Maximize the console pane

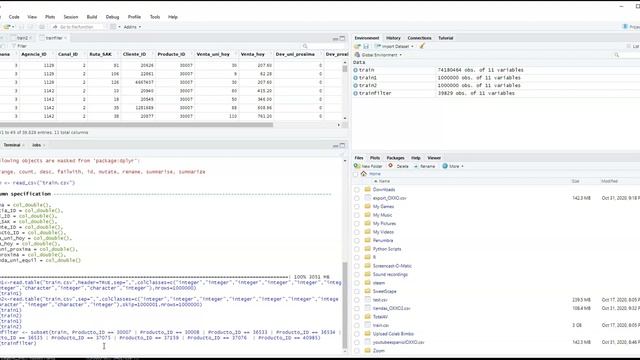[x=342, y=145]
